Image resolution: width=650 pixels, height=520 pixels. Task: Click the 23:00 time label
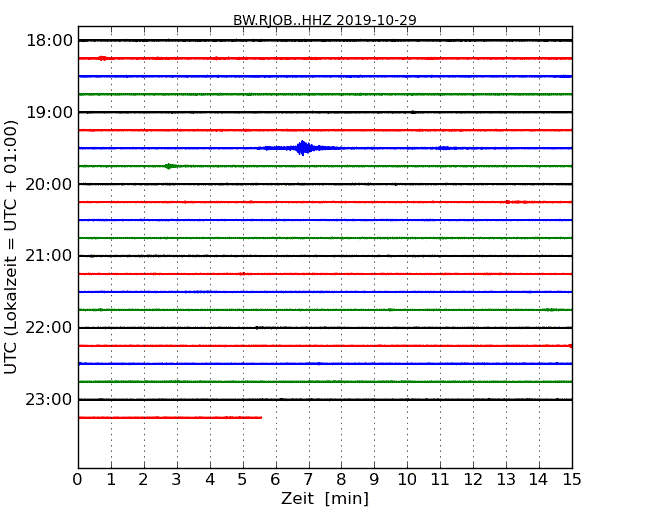pyautogui.click(x=49, y=399)
